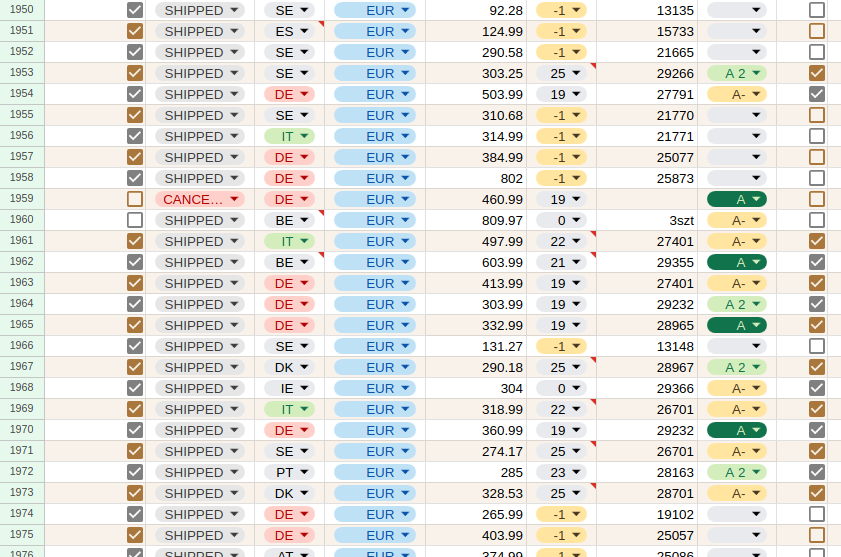Tick the empty first checkbox in row 1959
The height and width of the screenshot is (557, 841).
click(x=135, y=199)
